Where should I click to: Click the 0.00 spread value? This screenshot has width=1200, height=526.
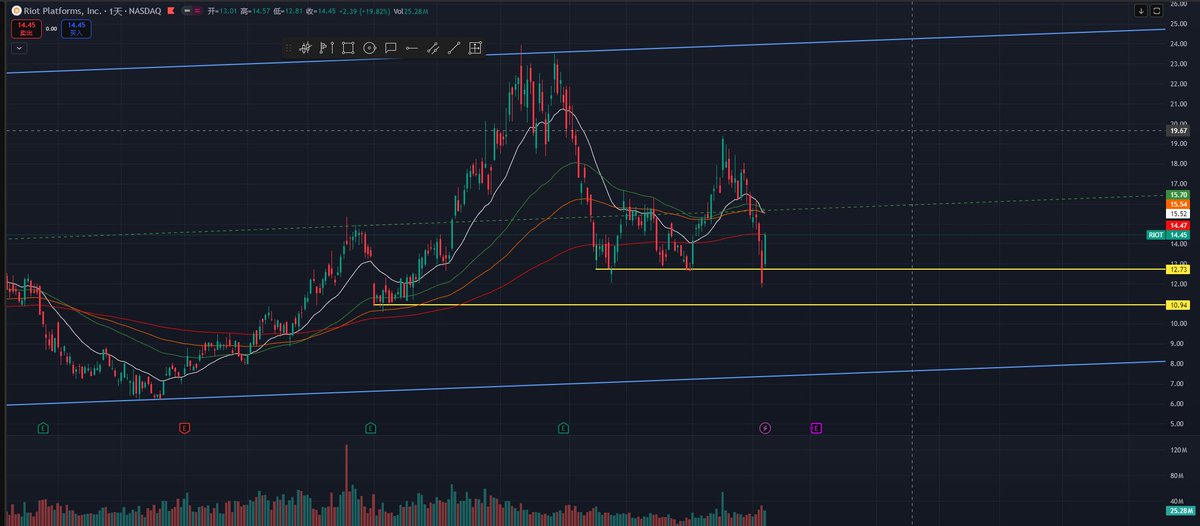coord(51,29)
